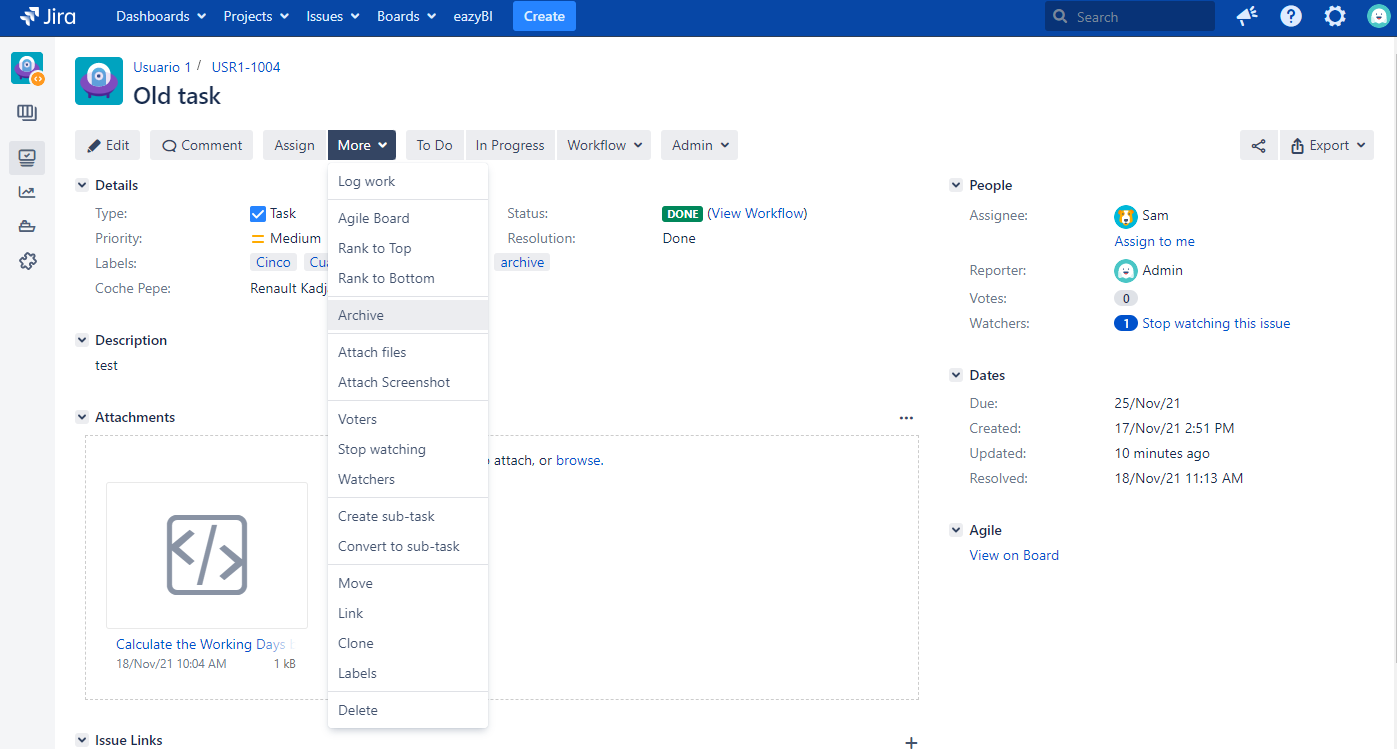Viewport: 1397px width, 749px height.
Task: Open the Export dropdown
Action: pyautogui.click(x=1327, y=145)
